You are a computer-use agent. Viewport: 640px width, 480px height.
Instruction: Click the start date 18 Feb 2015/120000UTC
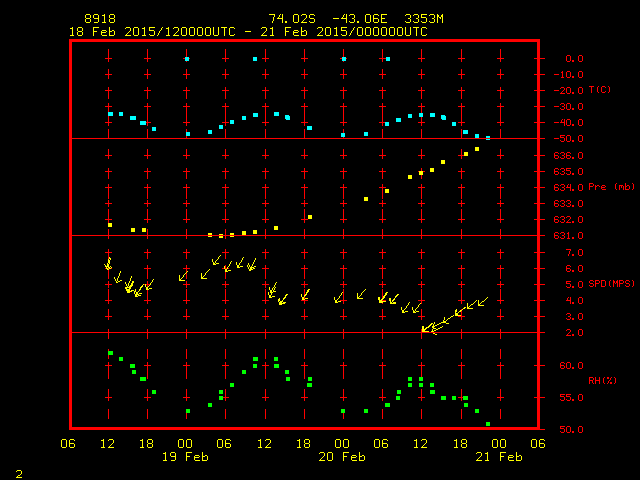click(x=152, y=32)
